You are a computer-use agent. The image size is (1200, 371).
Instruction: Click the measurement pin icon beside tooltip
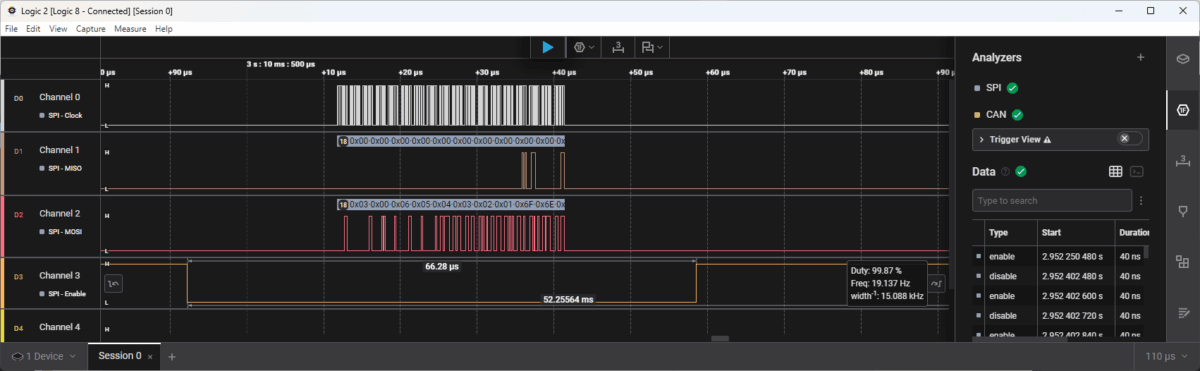937,284
